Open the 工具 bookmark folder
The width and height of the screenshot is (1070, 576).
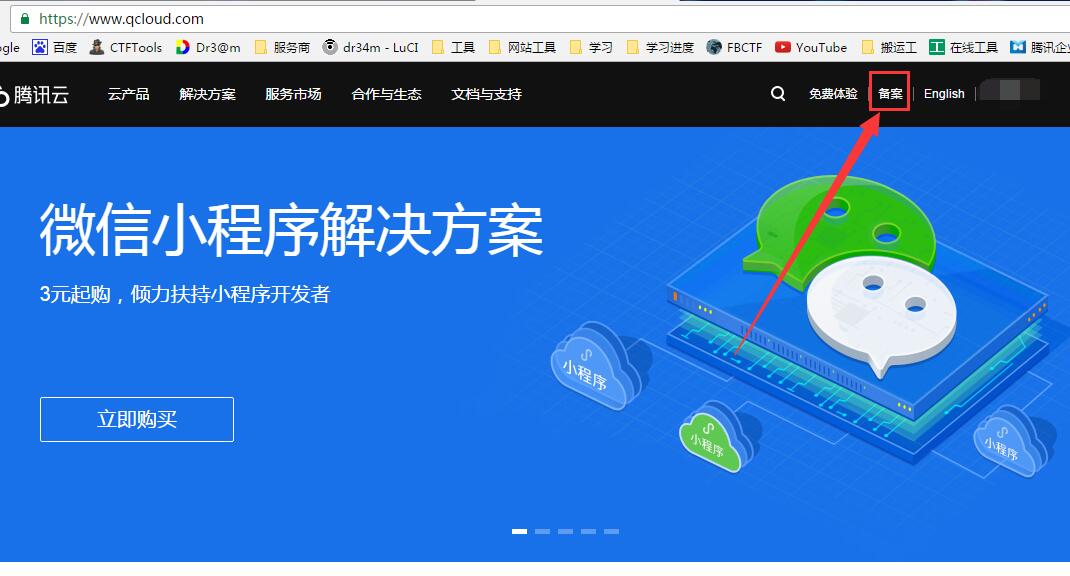(x=453, y=47)
